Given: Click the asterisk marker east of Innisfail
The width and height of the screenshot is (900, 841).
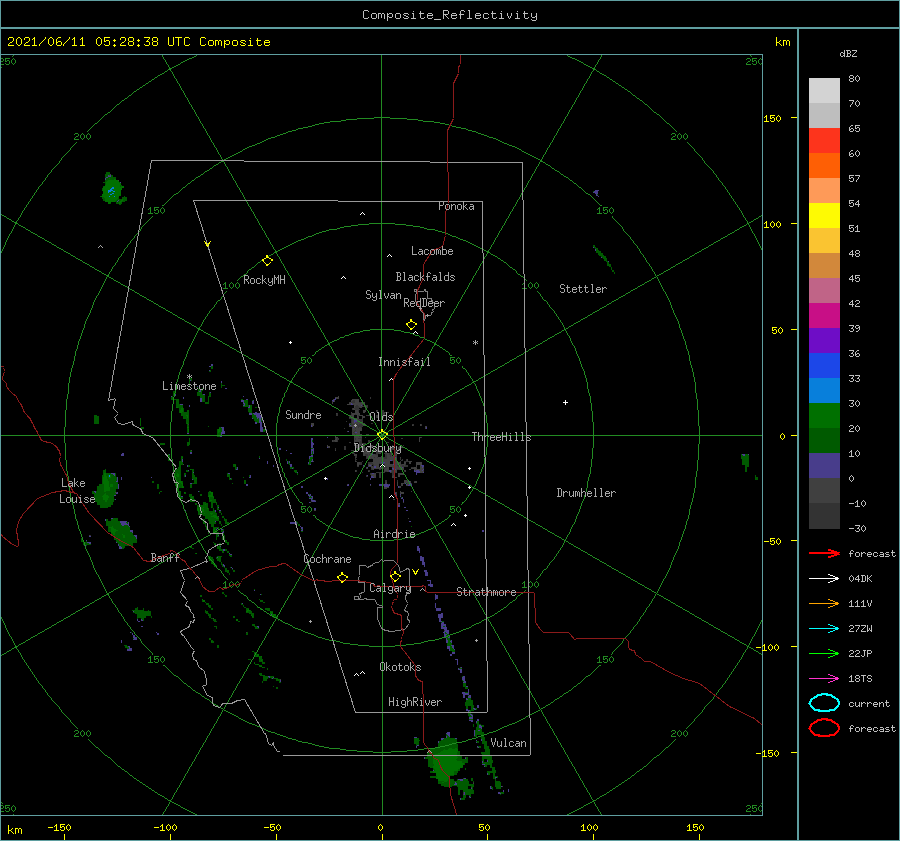Looking at the screenshot, I should tap(475, 343).
